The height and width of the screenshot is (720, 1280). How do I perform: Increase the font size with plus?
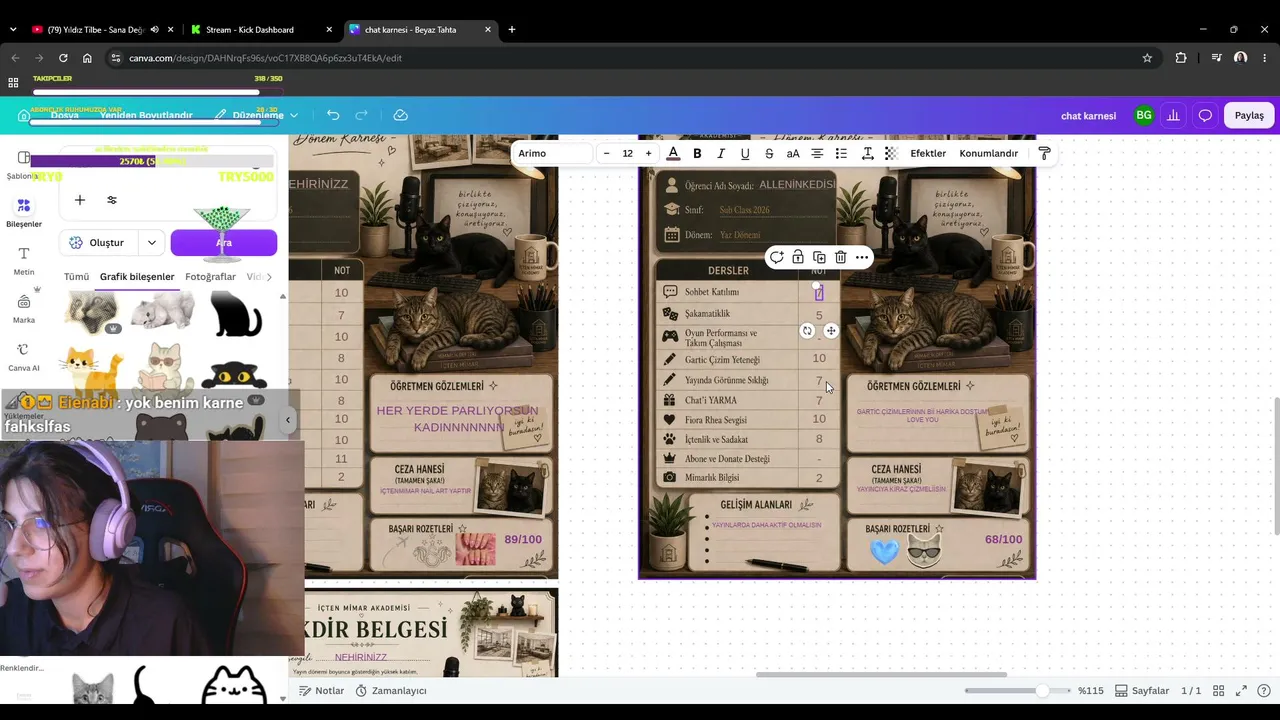tap(648, 153)
